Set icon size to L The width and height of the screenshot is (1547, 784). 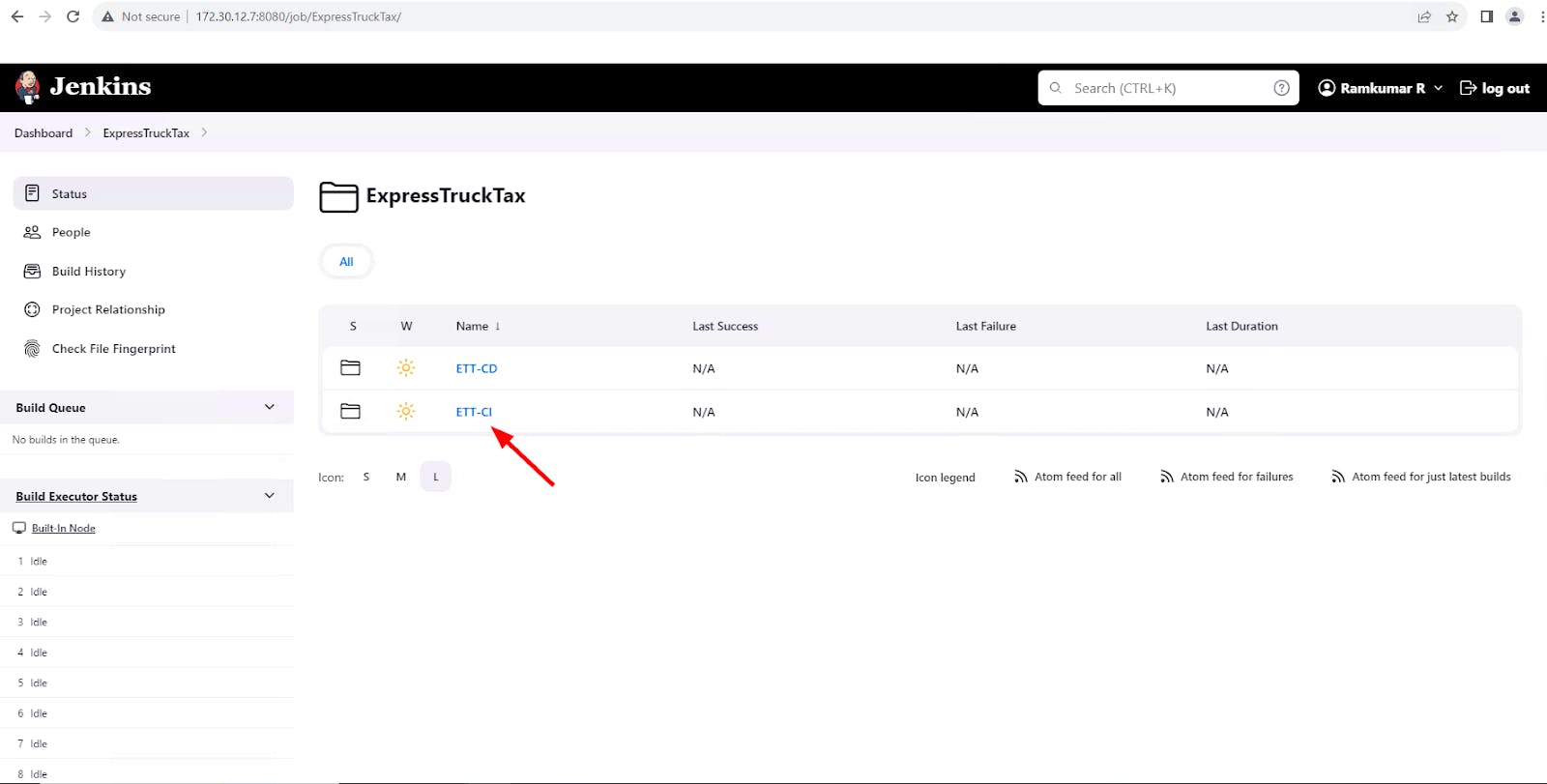tap(436, 477)
